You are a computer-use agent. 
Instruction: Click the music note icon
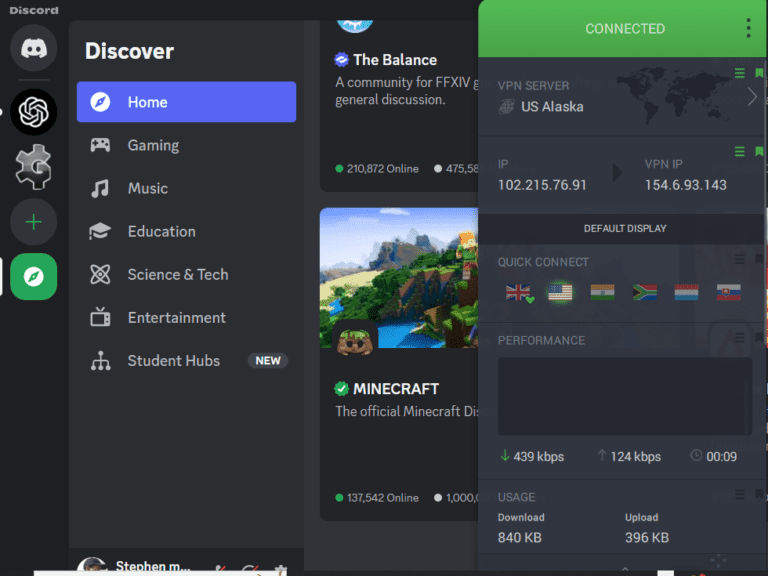coord(100,188)
